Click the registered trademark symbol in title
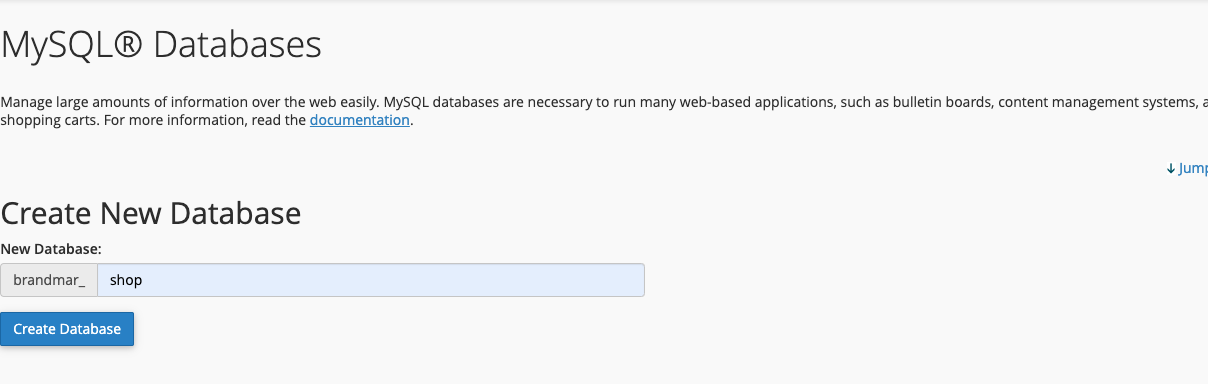Viewport: 1208px width, 384px height. click(x=128, y=45)
